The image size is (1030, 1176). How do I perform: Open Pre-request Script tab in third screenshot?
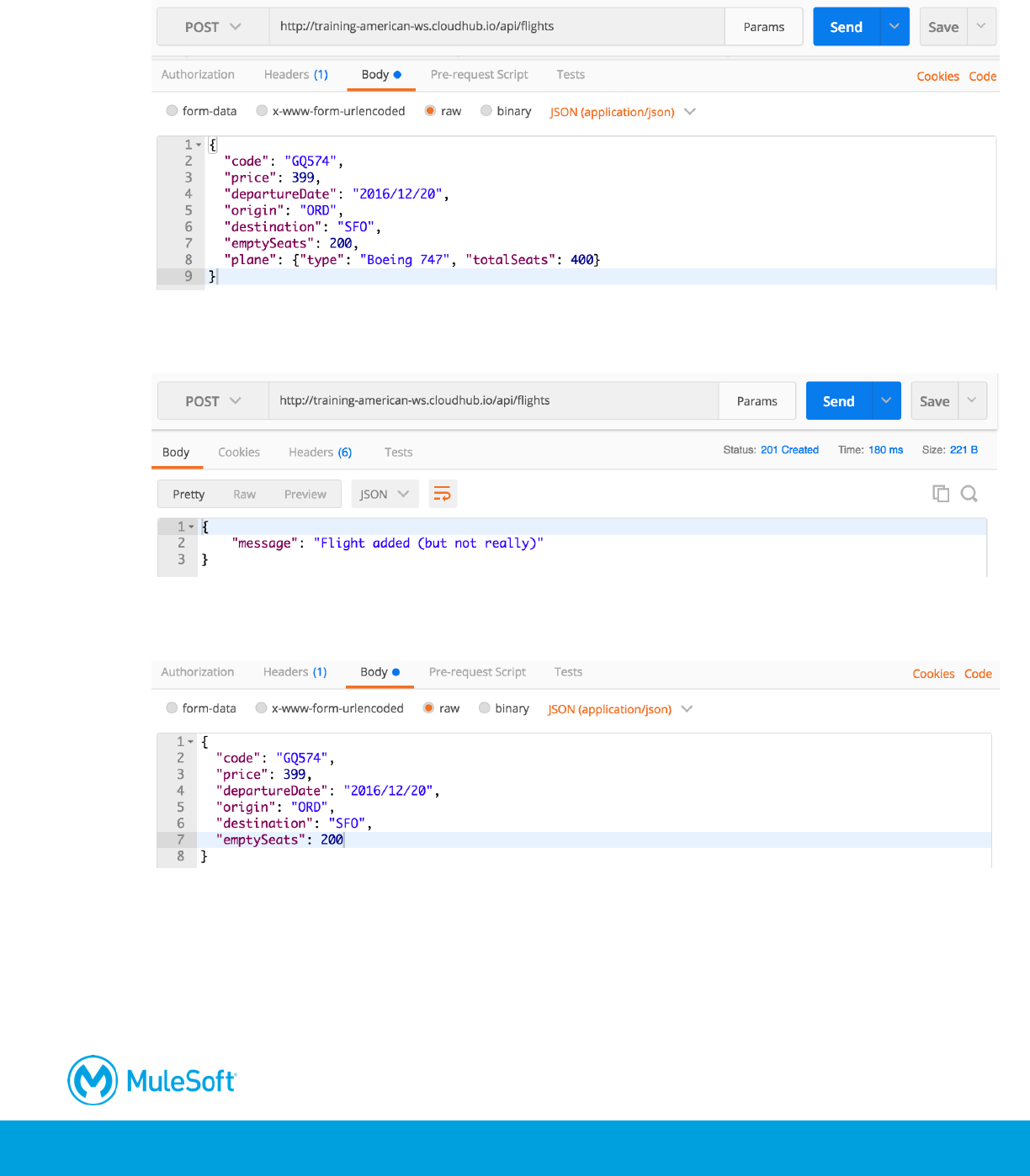(x=477, y=671)
